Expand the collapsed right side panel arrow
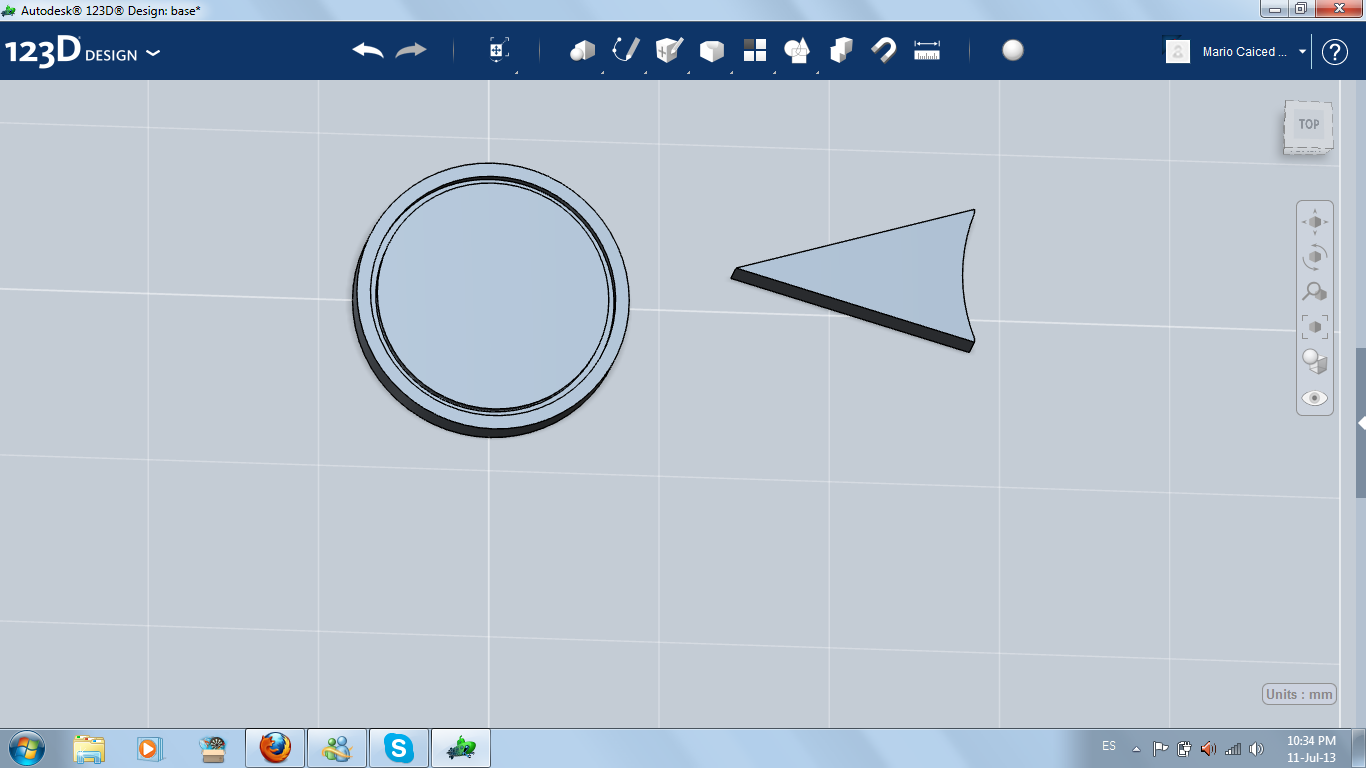 pyautogui.click(x=1361, y=423)
